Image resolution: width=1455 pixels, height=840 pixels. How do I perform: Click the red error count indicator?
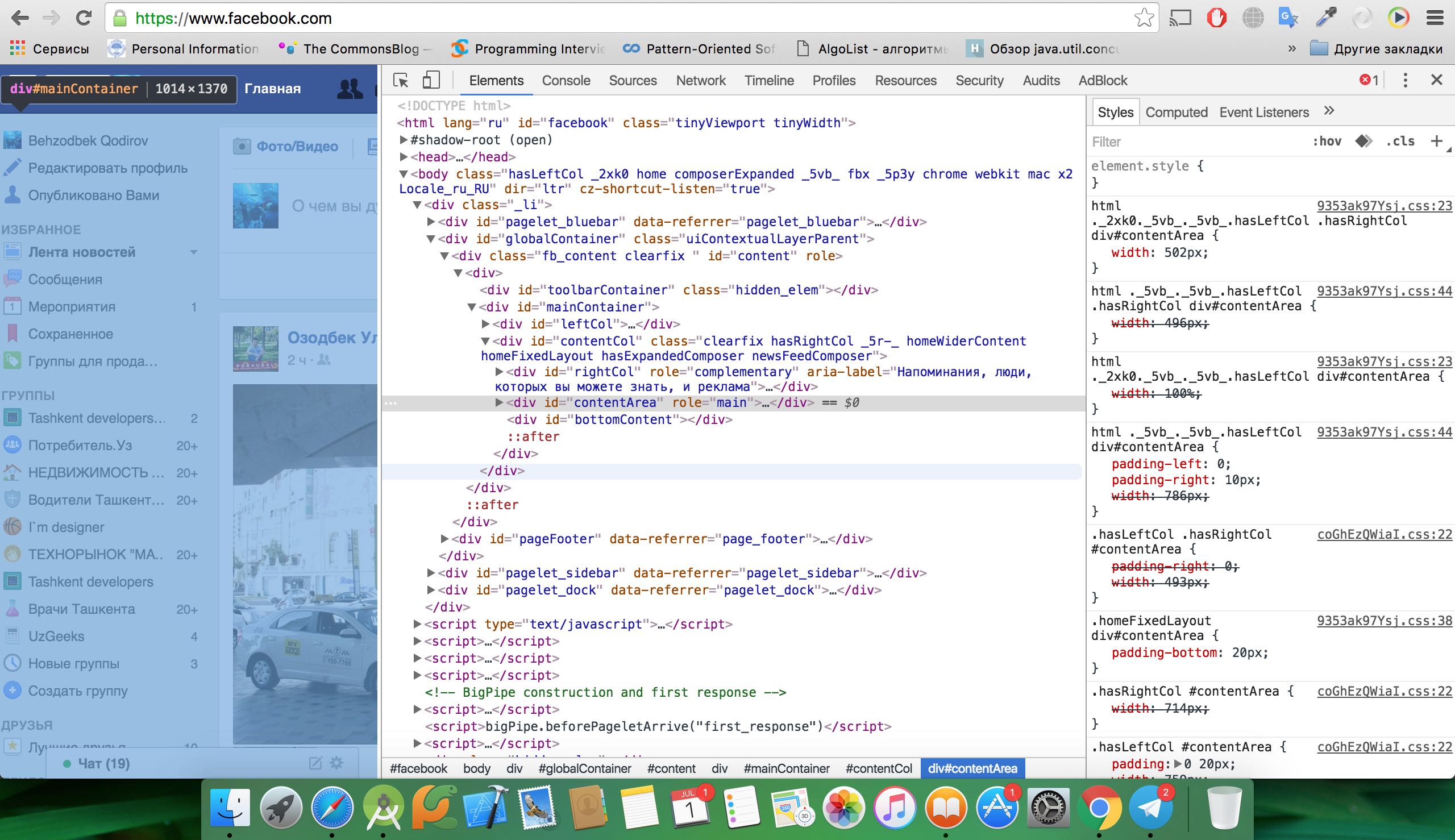pyautogui.click(x=1369, y=80)
